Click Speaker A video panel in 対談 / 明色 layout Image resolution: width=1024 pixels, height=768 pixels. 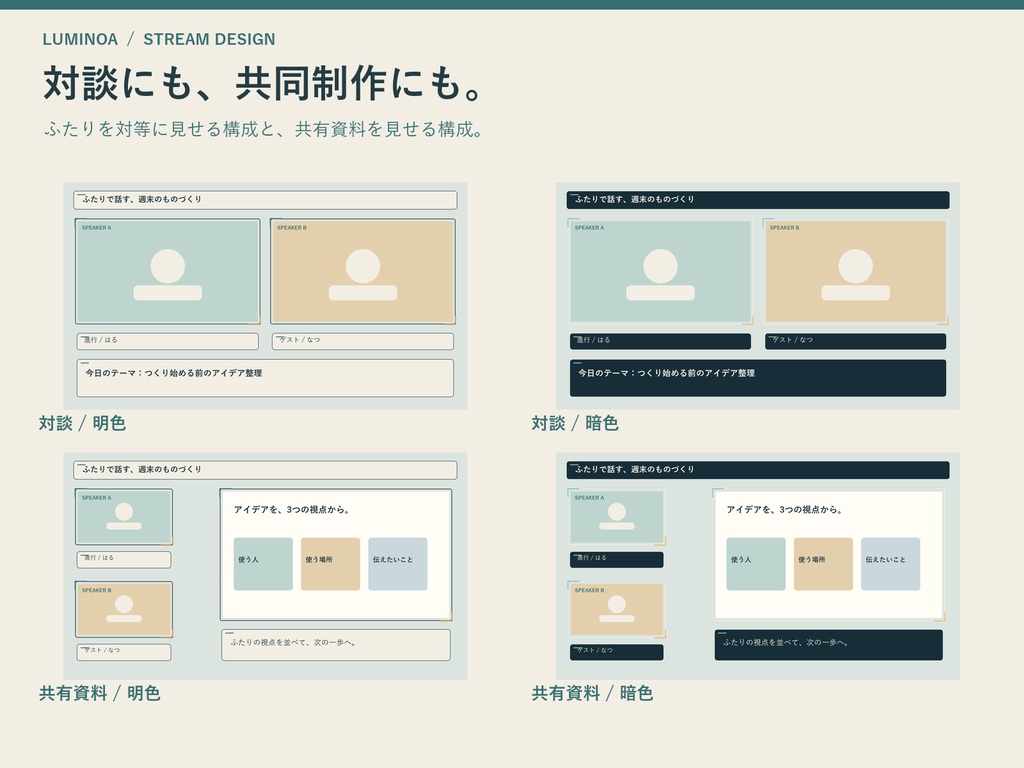point(168,272)
